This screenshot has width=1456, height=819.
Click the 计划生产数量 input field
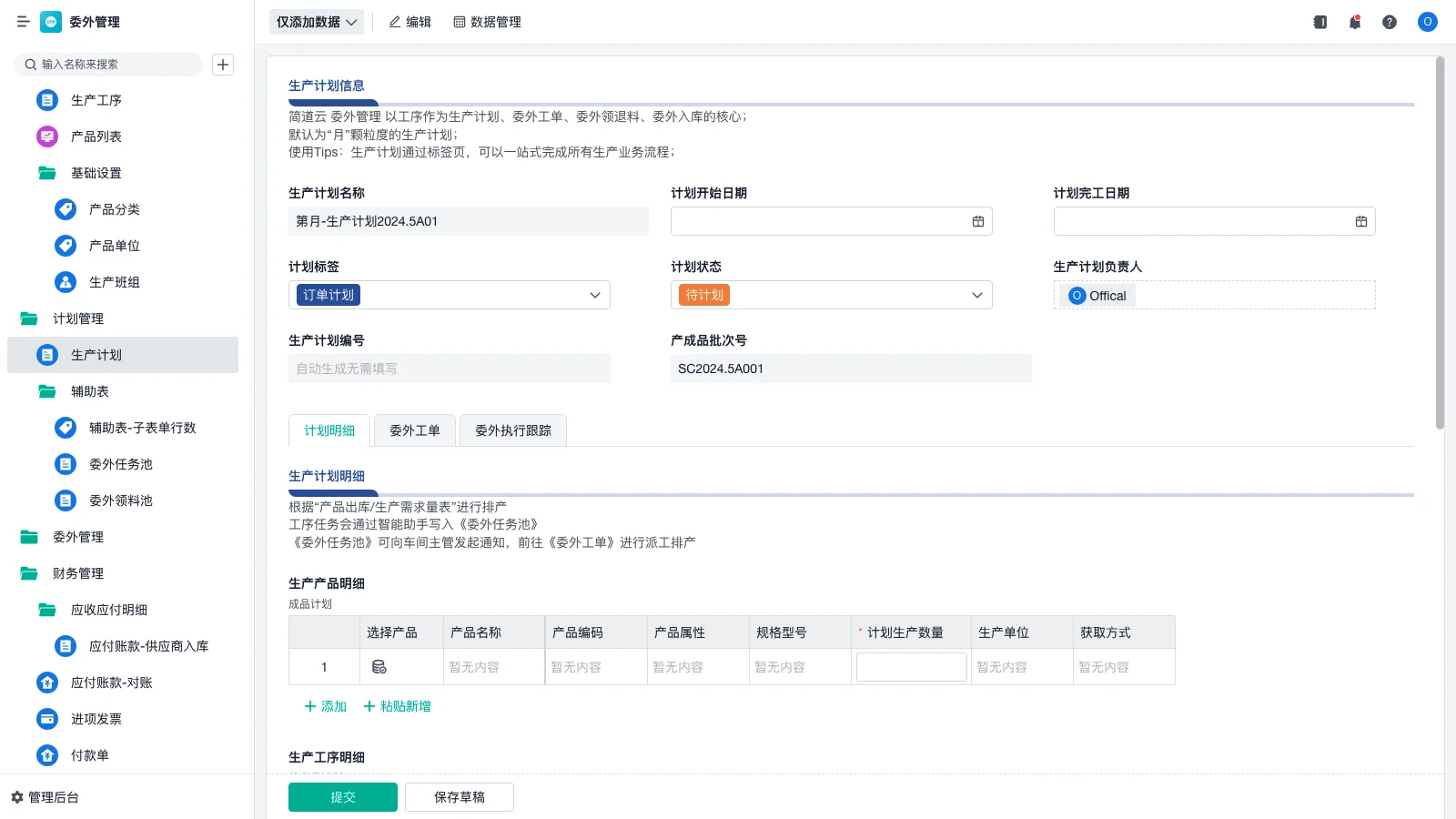(x=912, y=667)
